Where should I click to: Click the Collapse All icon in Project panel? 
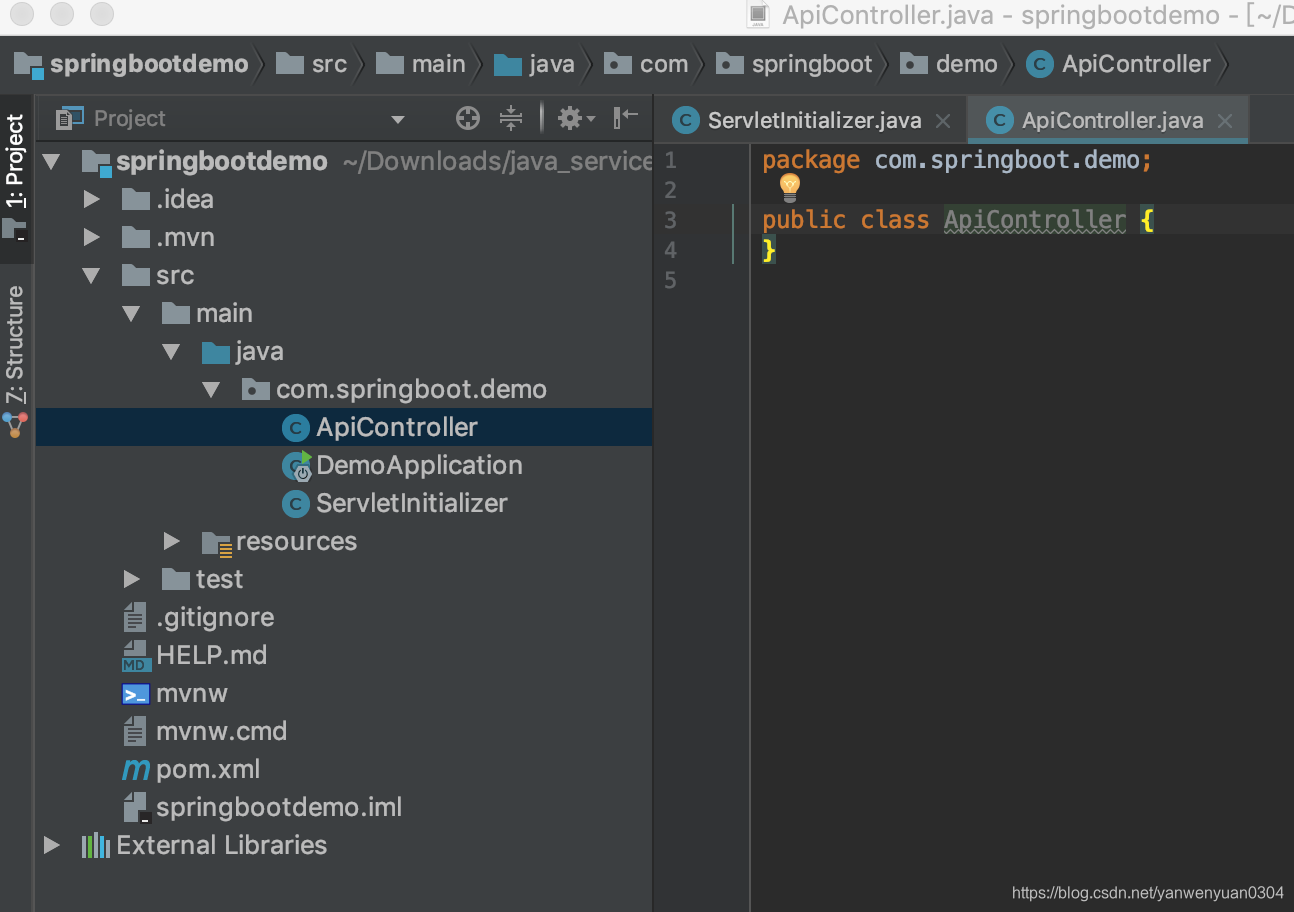(511, 119)
